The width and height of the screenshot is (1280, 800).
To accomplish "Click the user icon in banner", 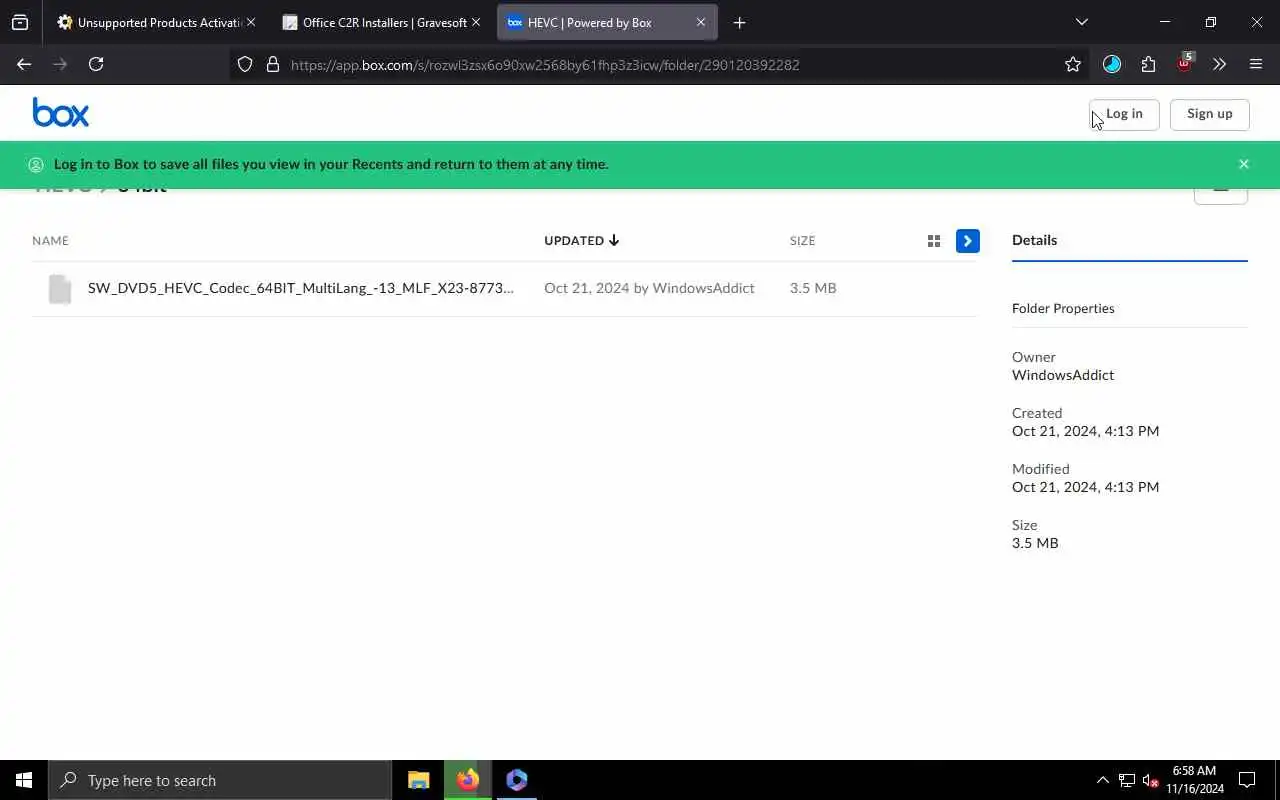I will [36, 164].
